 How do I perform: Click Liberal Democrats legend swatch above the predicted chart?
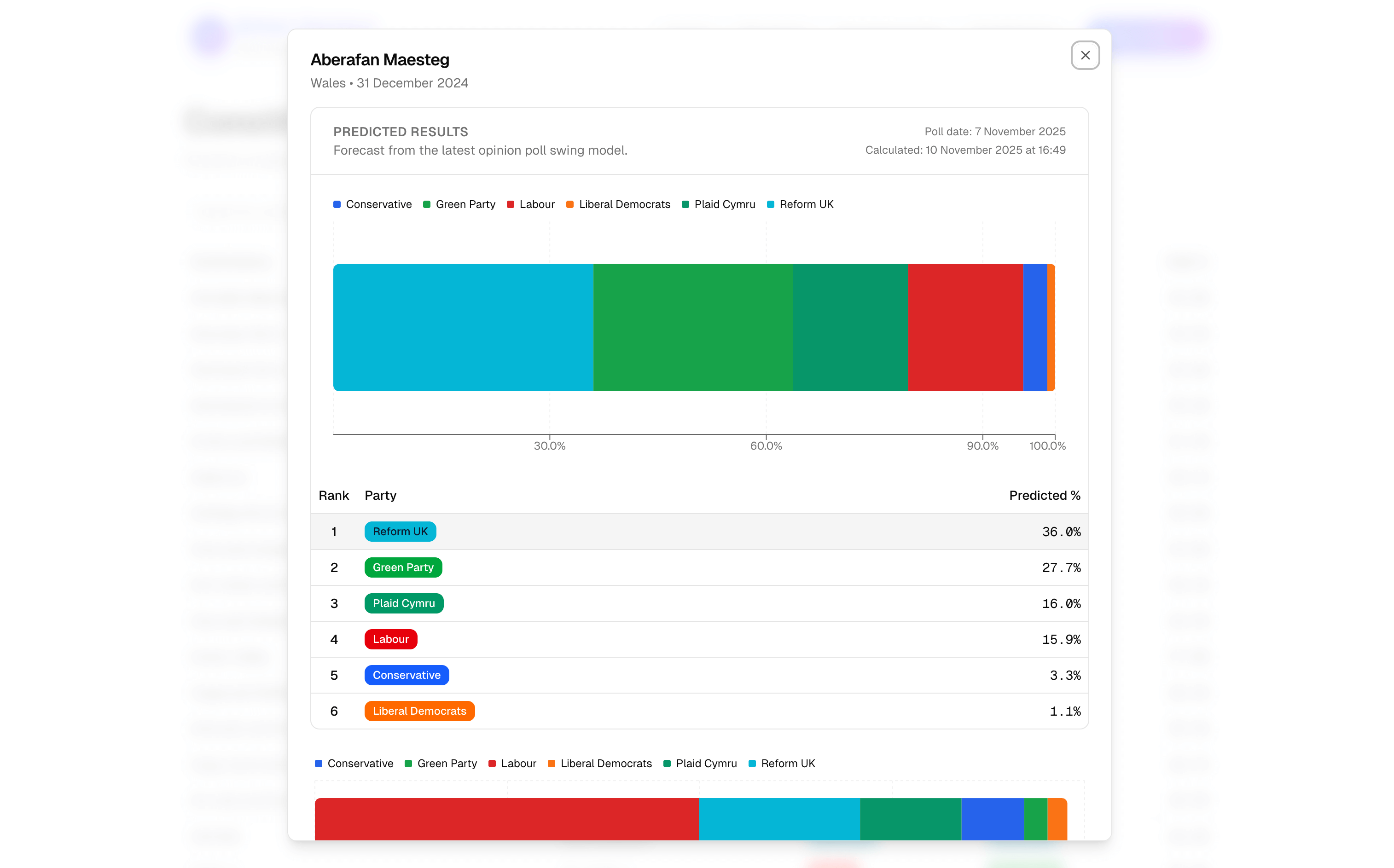569,204
